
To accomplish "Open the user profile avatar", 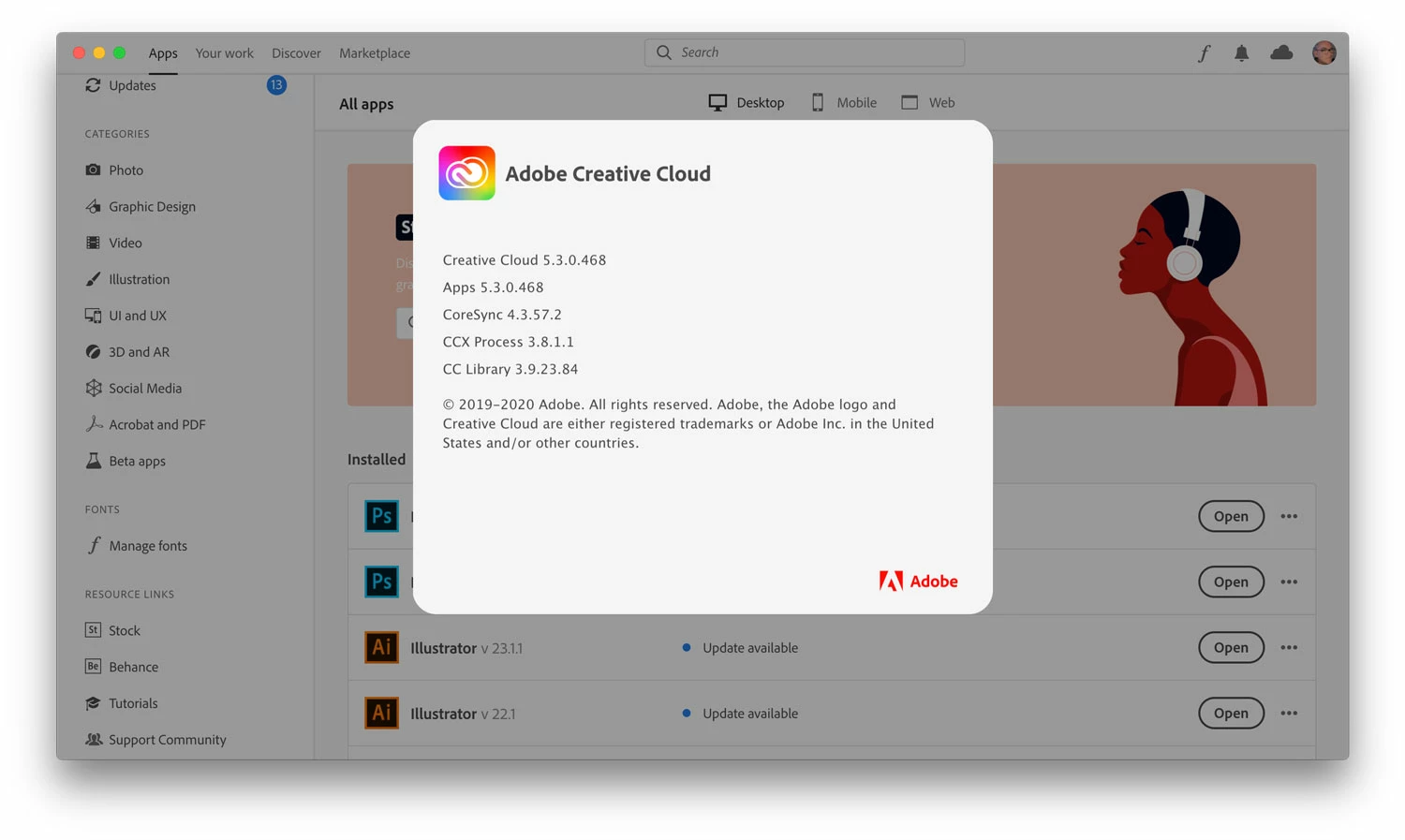I will click(x=1324, y=52).
